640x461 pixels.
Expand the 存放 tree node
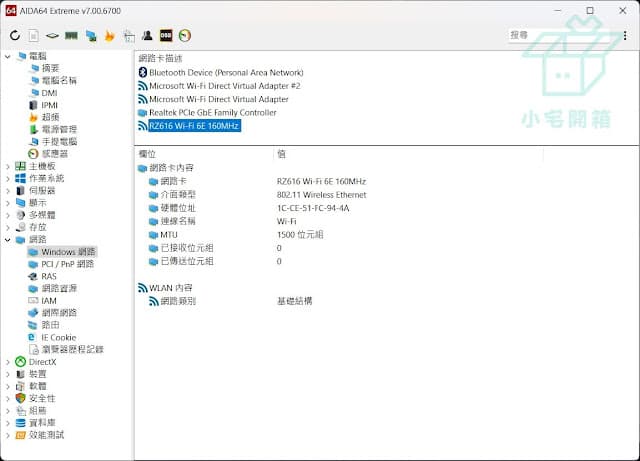pos(8,227)
